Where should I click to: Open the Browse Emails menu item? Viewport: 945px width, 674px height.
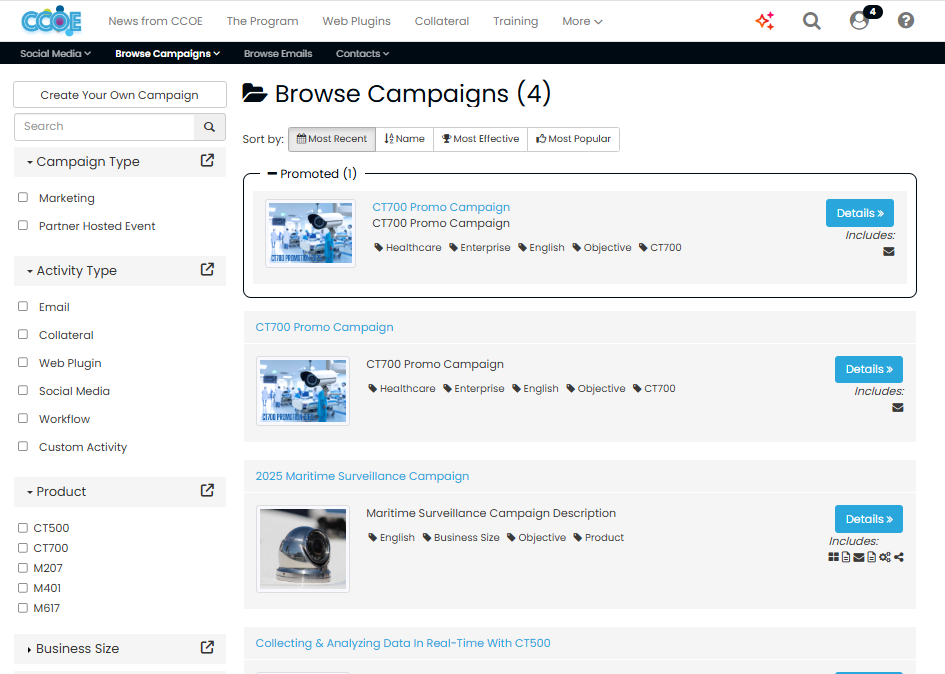(x=280, y=53)
